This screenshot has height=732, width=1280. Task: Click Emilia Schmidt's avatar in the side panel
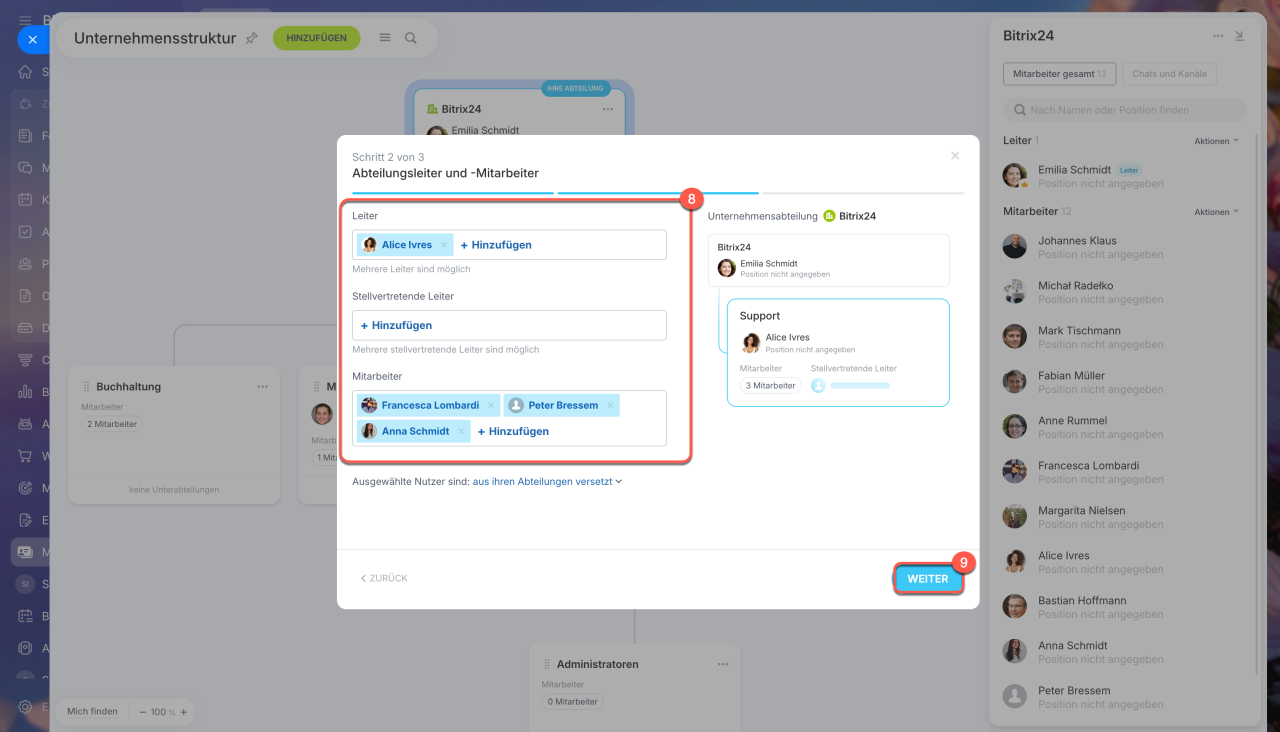pyautogui.click(x=1015, y=176)
